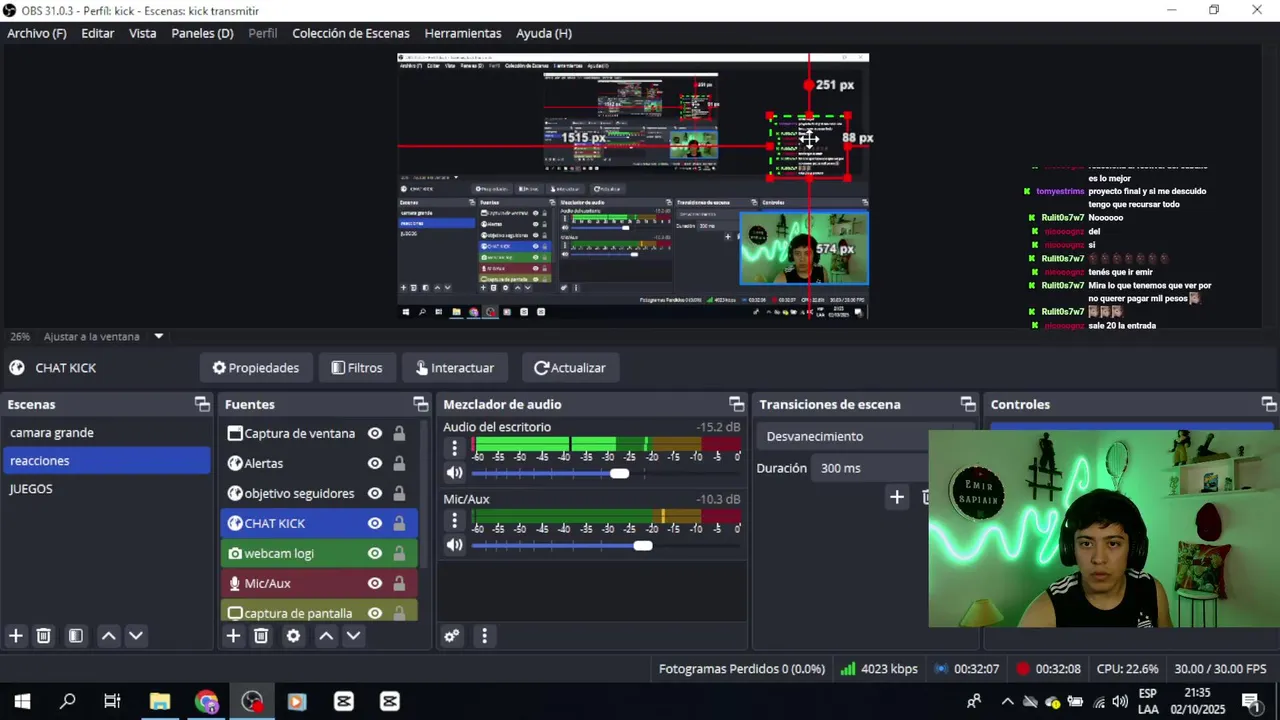Undock the Mezclador de audio panel
This screenshot has width=1280, height=720.
pyautogui.click(x=737, y=404)
